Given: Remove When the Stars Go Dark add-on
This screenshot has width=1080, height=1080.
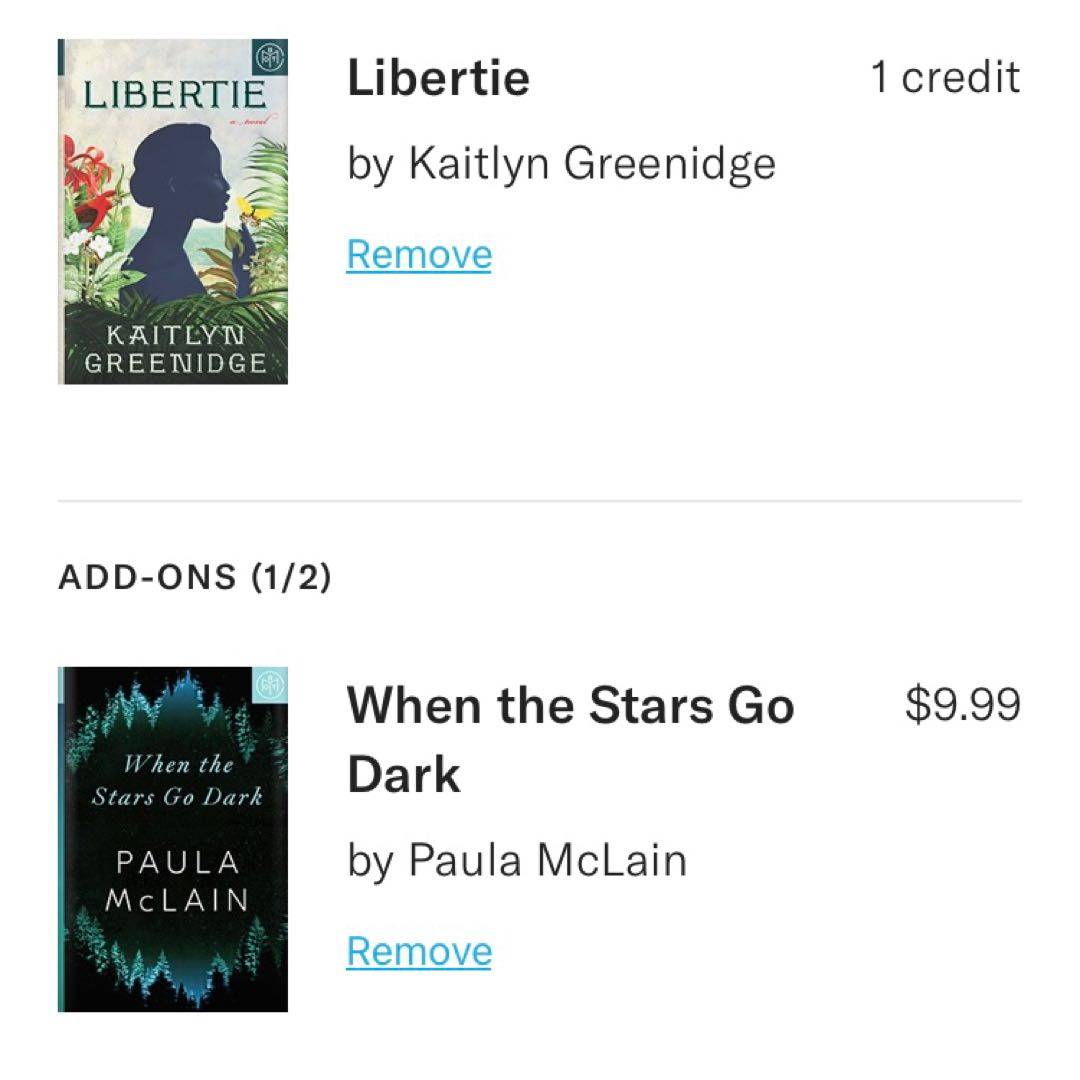Looking at the screenshot, I should click(x=419, y=950).
